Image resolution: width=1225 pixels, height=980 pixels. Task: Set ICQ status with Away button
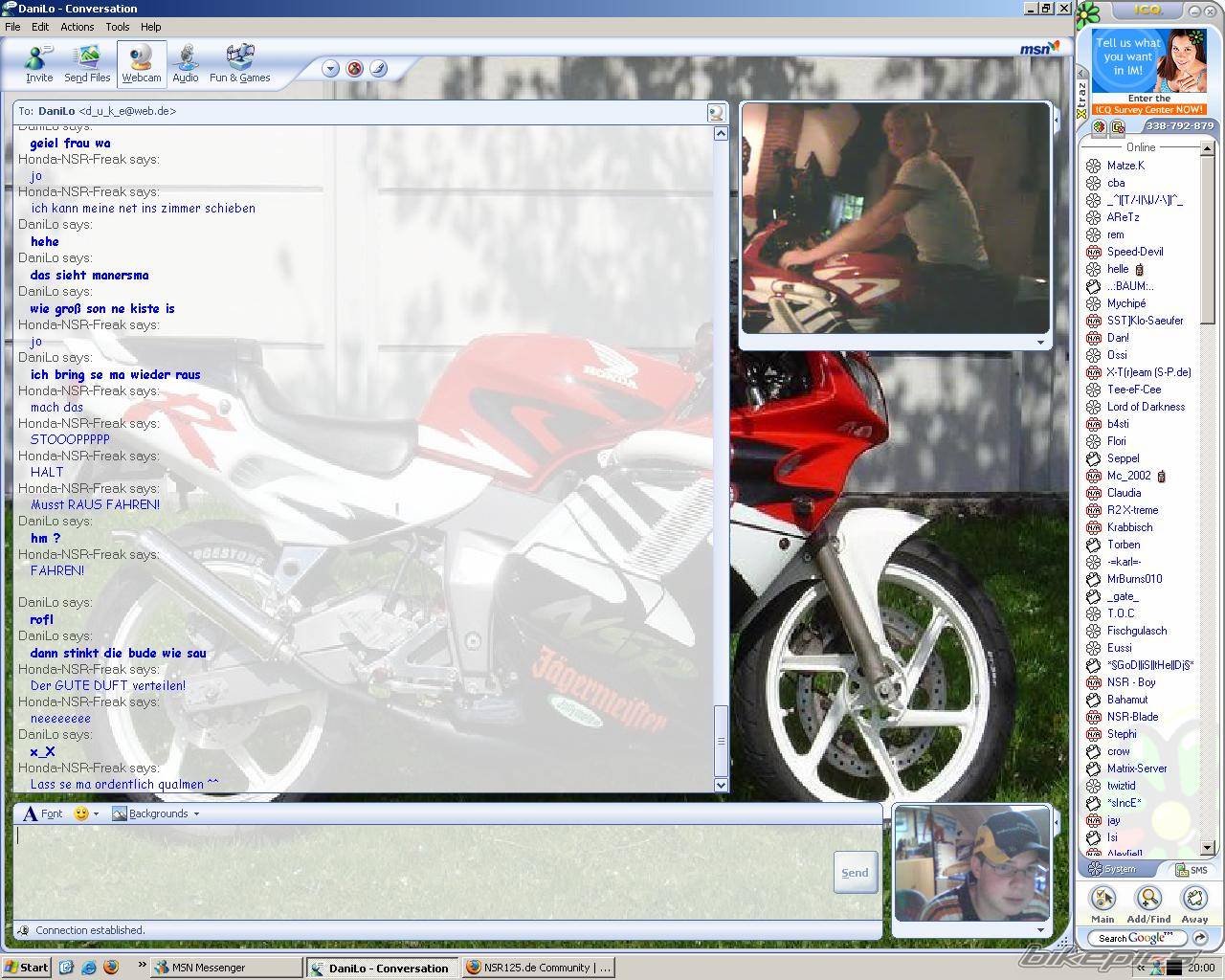point(1194,904)
